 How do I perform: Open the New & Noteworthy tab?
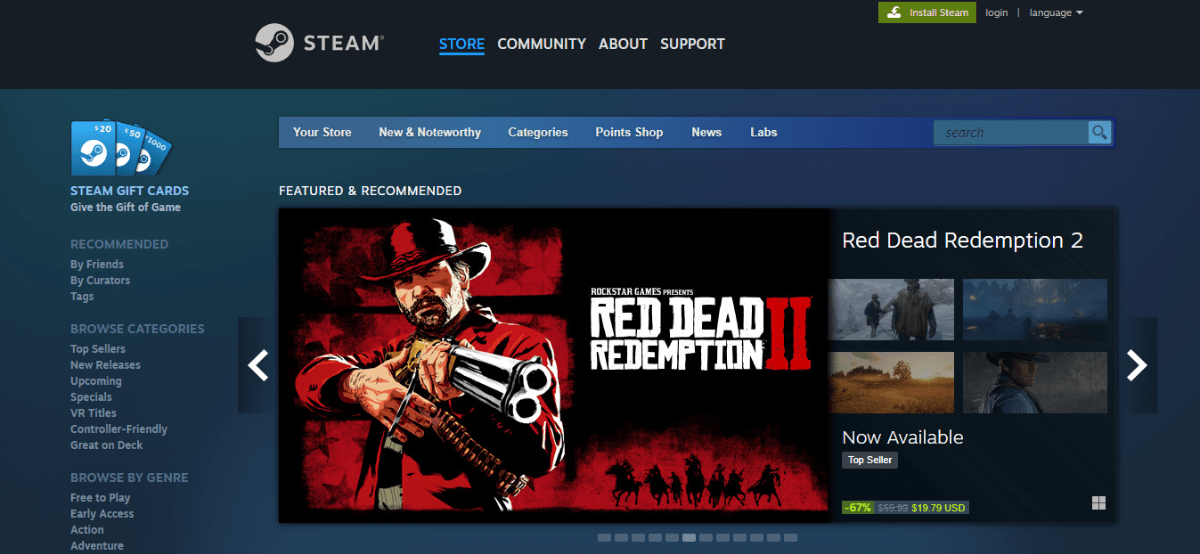point(430,132)
